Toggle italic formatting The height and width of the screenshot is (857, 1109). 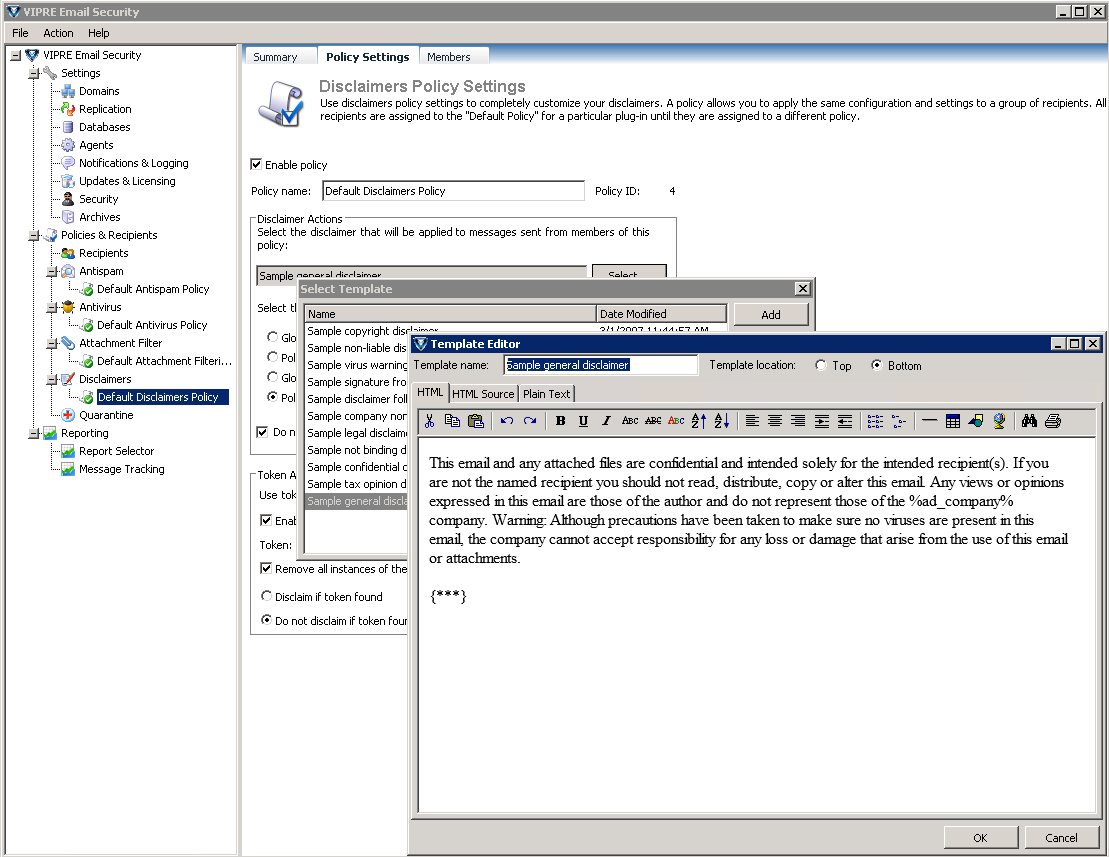[605, 421]
